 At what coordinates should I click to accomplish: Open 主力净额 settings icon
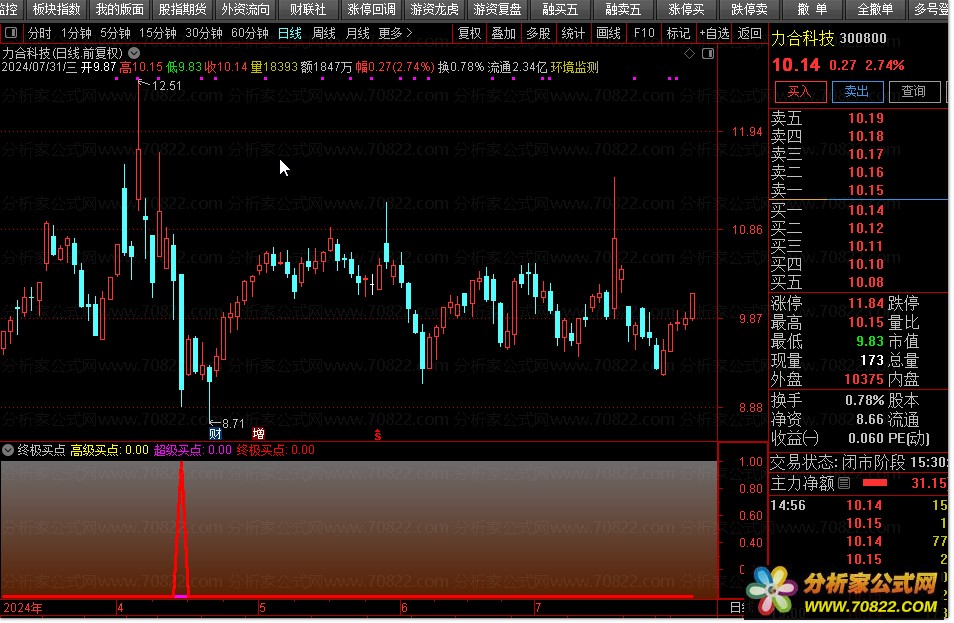tap(844, 483)
